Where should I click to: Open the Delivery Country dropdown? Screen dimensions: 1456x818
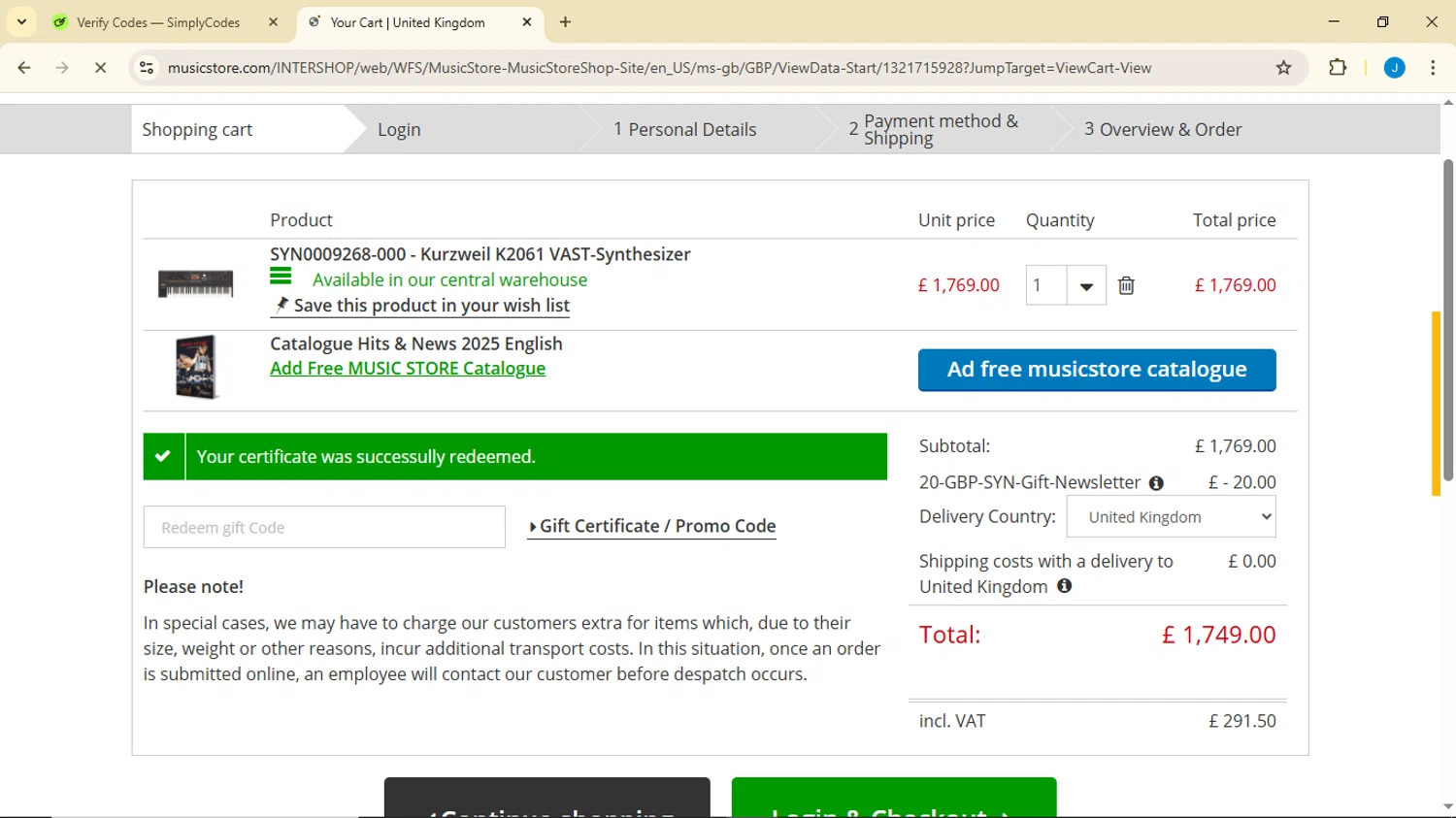(1172, 517)
